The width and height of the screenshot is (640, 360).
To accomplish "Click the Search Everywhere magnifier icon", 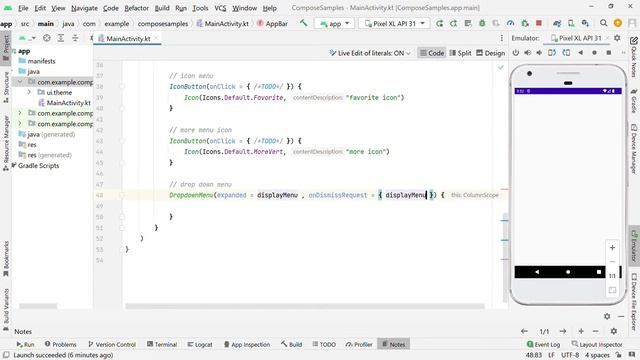I will pos(603,23).
